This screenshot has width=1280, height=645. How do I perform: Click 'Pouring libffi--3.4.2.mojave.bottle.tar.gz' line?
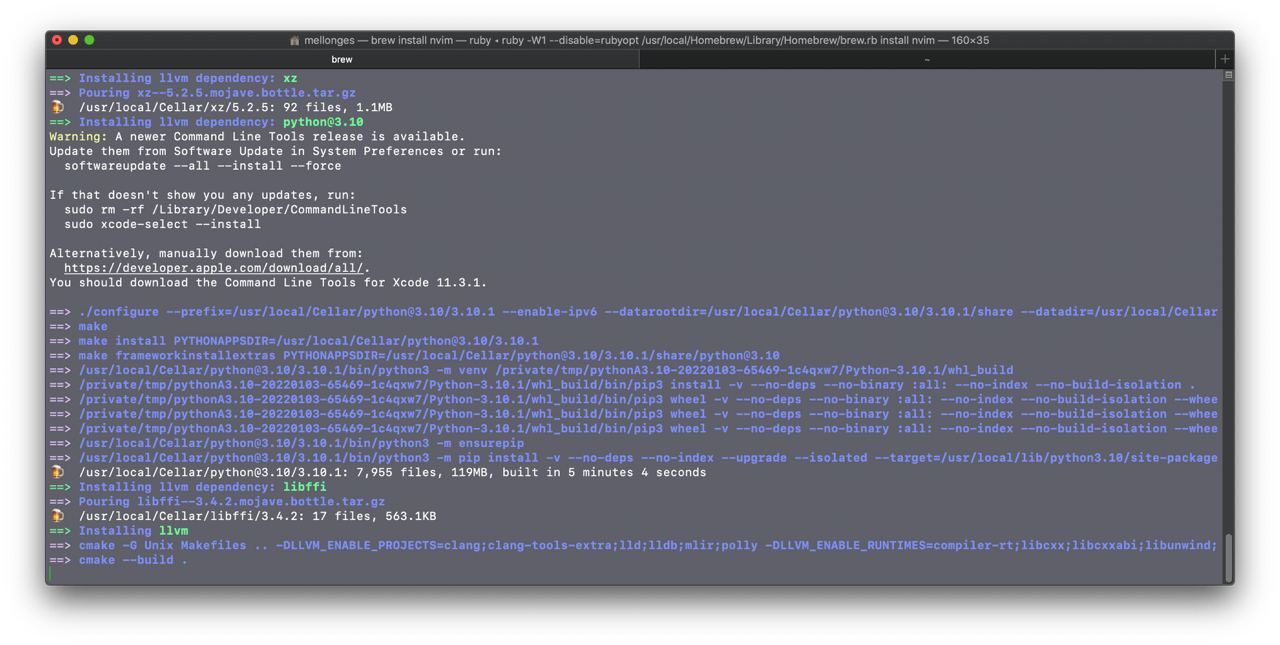pyautogui.click(x=232, y=502)
